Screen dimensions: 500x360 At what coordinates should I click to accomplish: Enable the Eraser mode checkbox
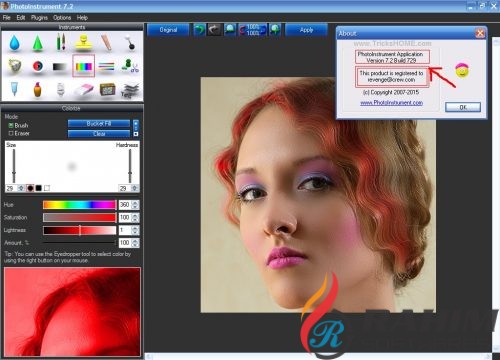[11, 133]
